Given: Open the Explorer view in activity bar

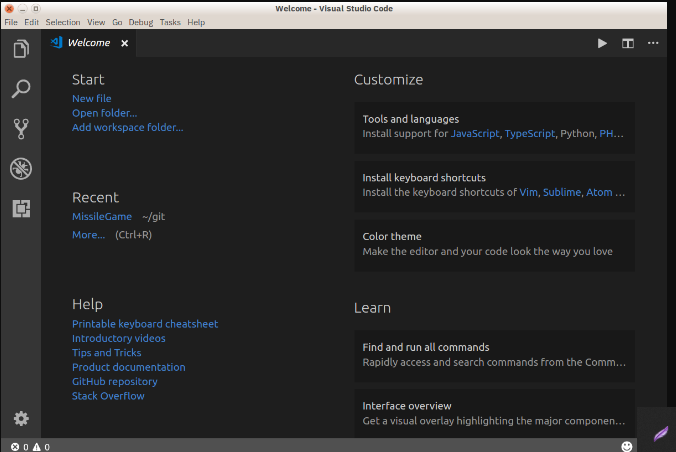Looking at the screenshot, I should tap(21, 48).
